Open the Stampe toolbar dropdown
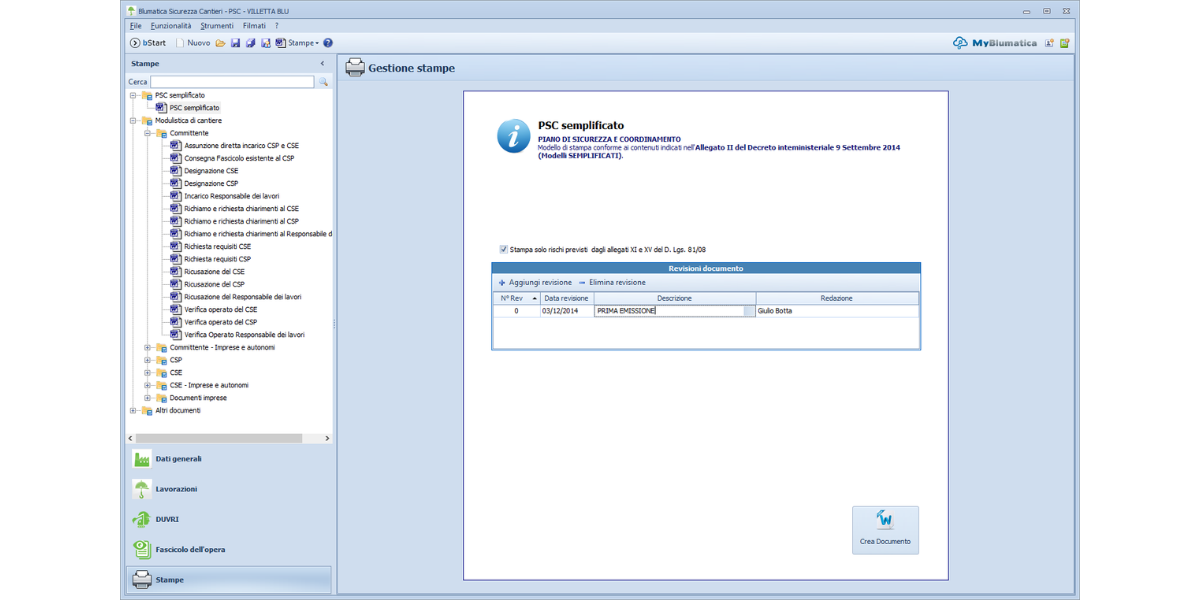 [302, 43]
